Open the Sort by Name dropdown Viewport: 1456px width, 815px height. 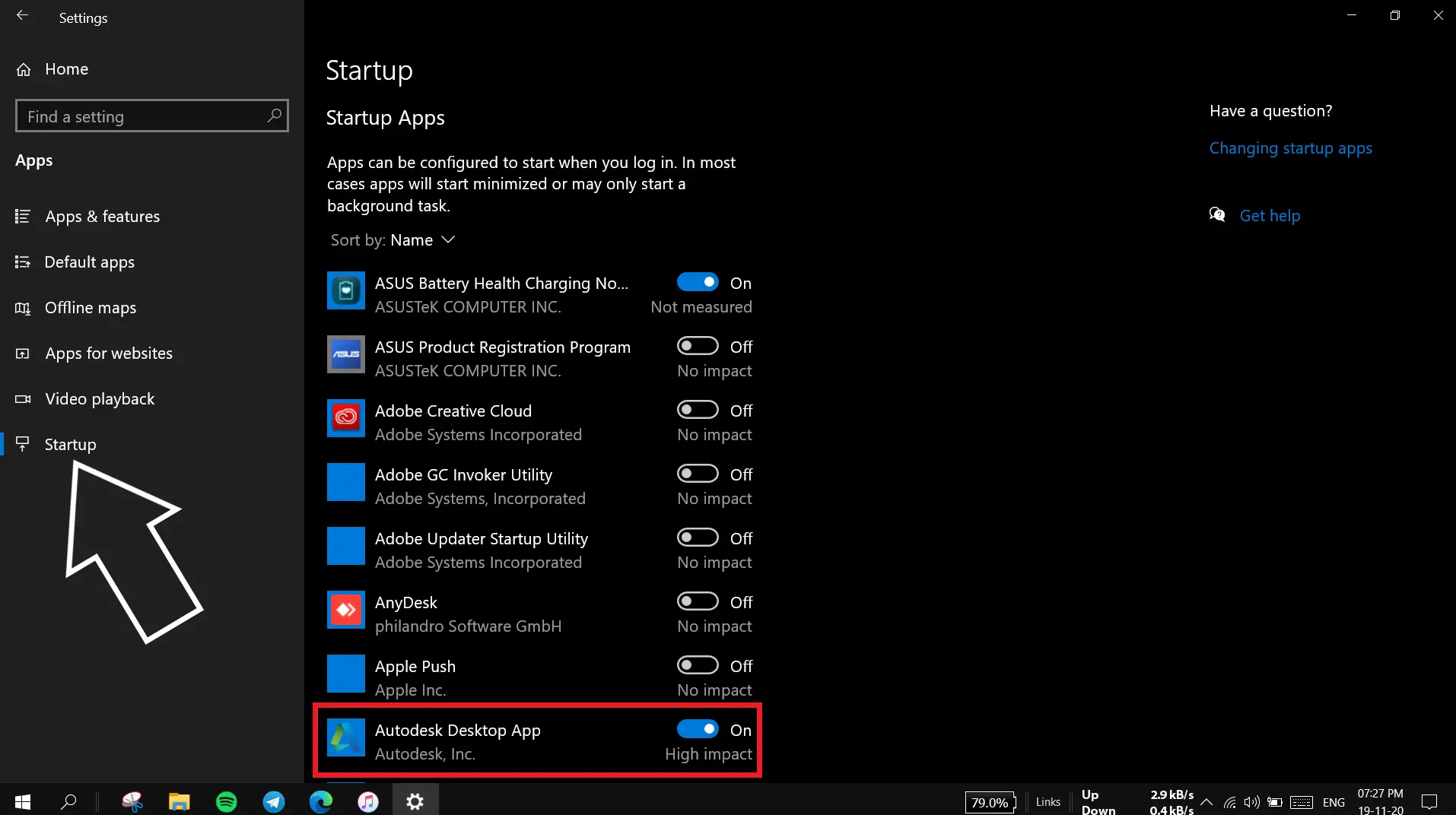pyautogui.click(x=393, y=240)
